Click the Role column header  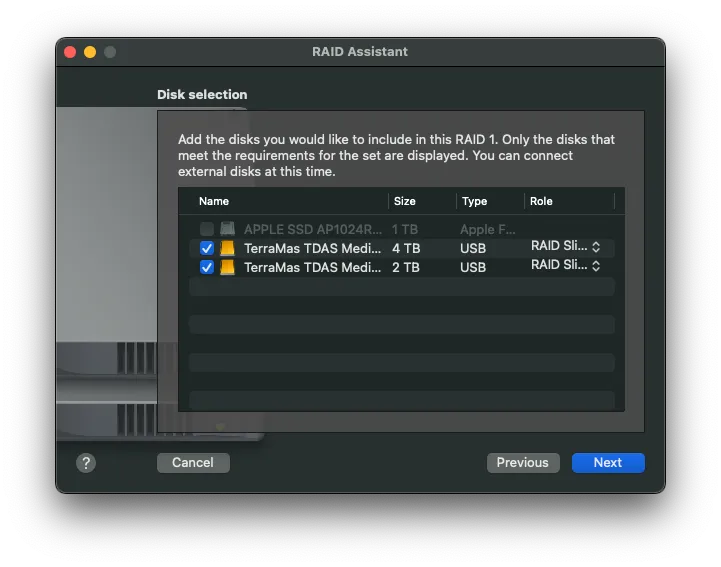click(x=541, y=201)
